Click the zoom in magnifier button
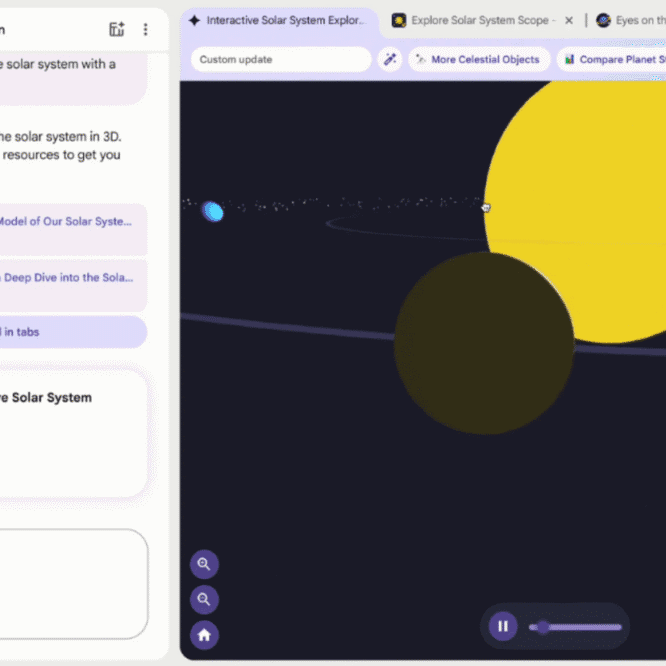The image size is (666, 666). pyautogui.click(x=204, y=564)
